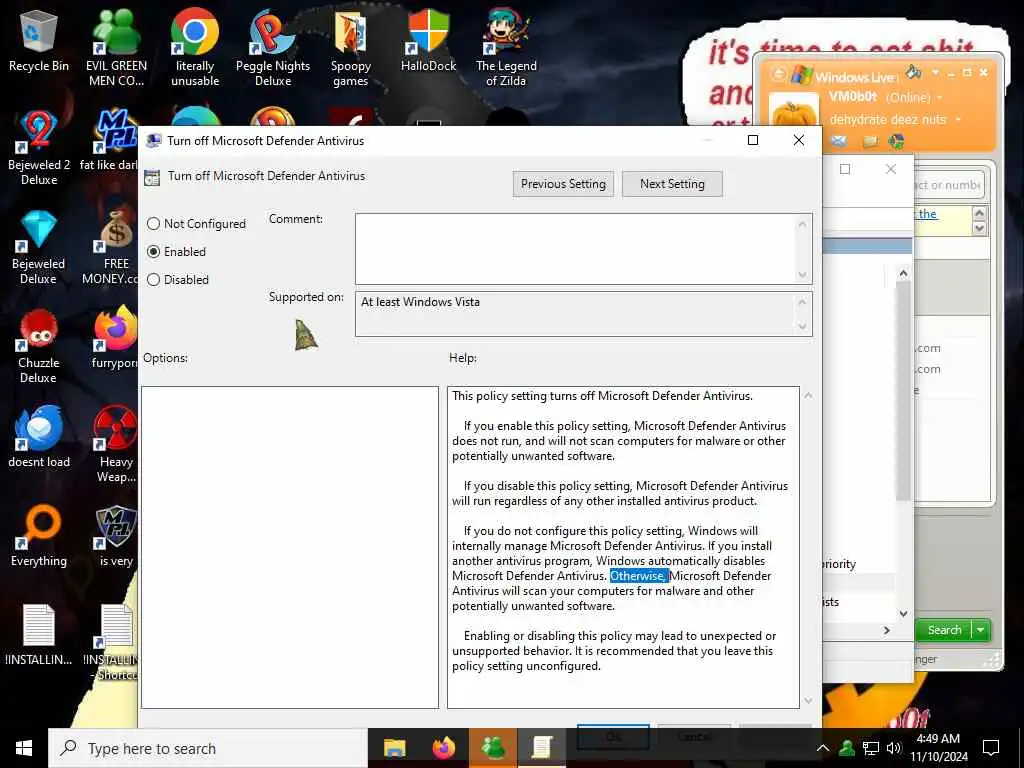Click the 'the' hyperlink in Messenger
The height and width of the screenshot is (768, 1024).
(x=927, y=214)
